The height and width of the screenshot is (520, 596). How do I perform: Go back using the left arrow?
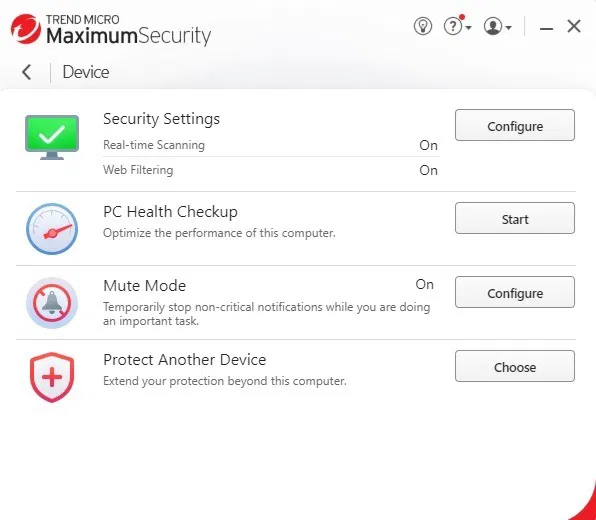[27, 72]
